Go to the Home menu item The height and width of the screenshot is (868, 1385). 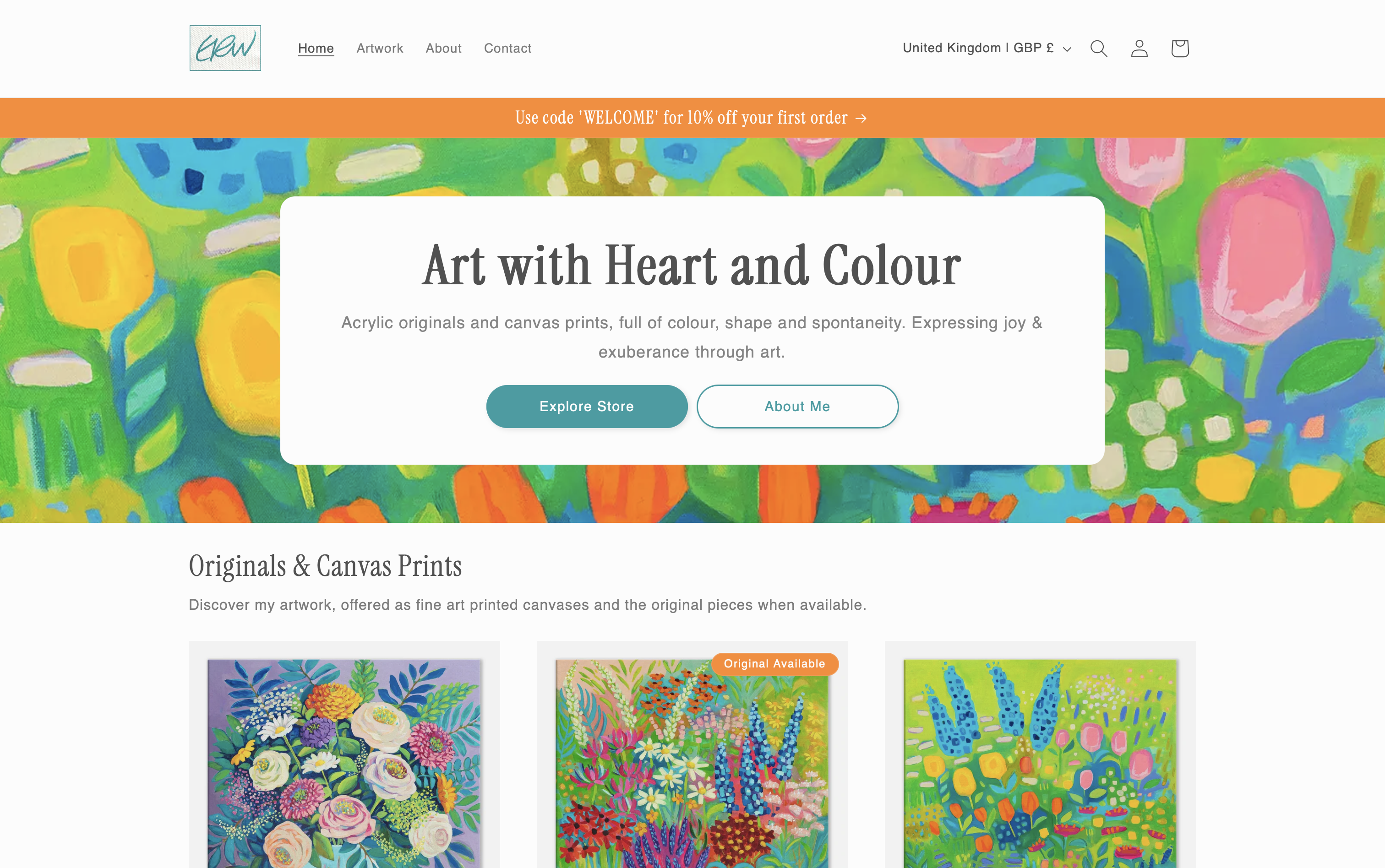[316, 48]
